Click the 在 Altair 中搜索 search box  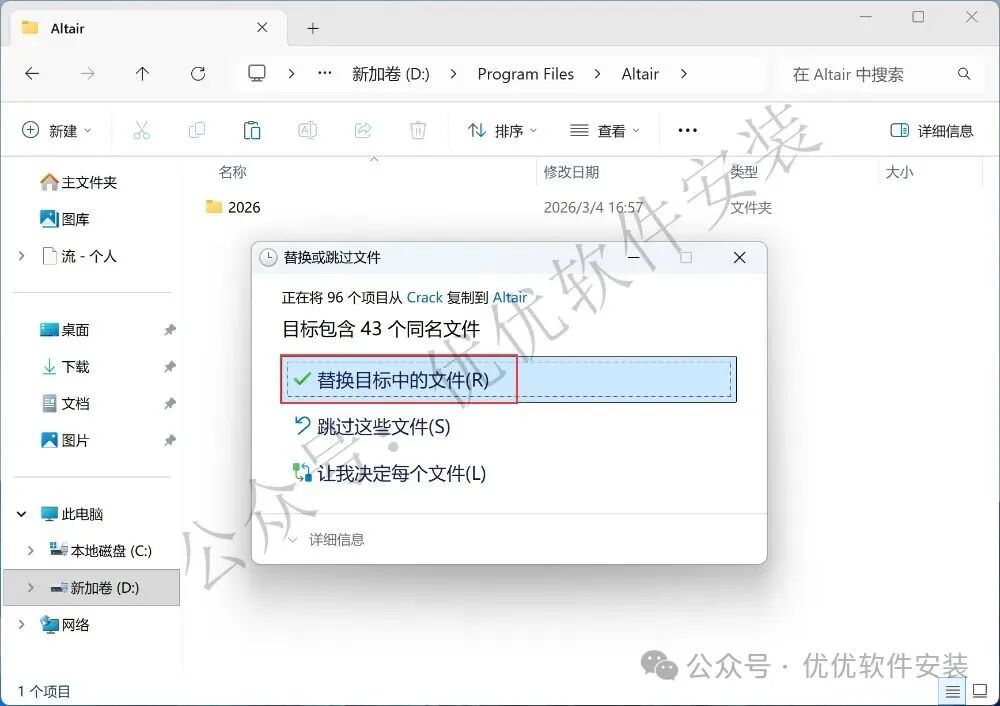881,74
